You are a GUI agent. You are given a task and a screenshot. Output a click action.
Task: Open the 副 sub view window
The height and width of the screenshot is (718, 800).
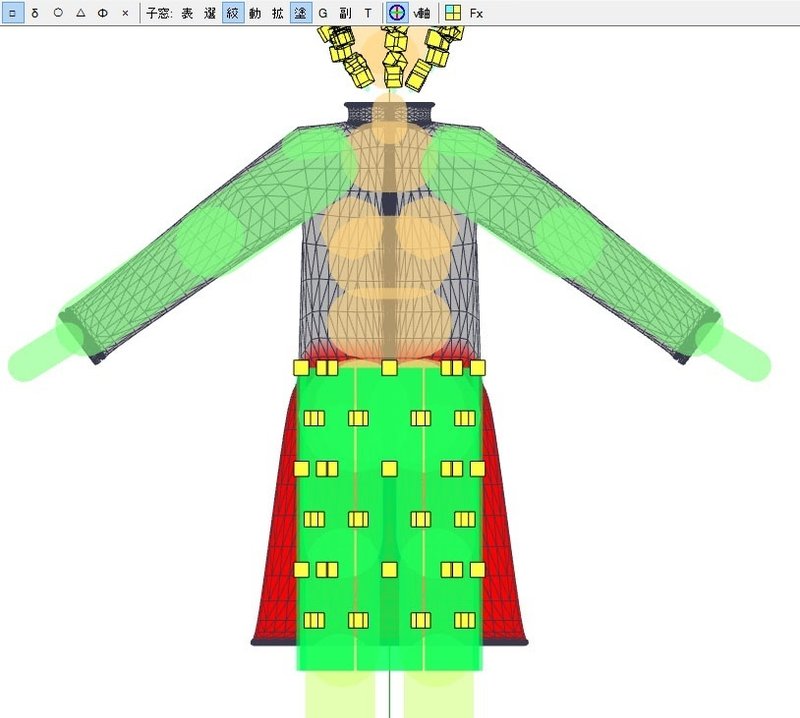point(345,14)
